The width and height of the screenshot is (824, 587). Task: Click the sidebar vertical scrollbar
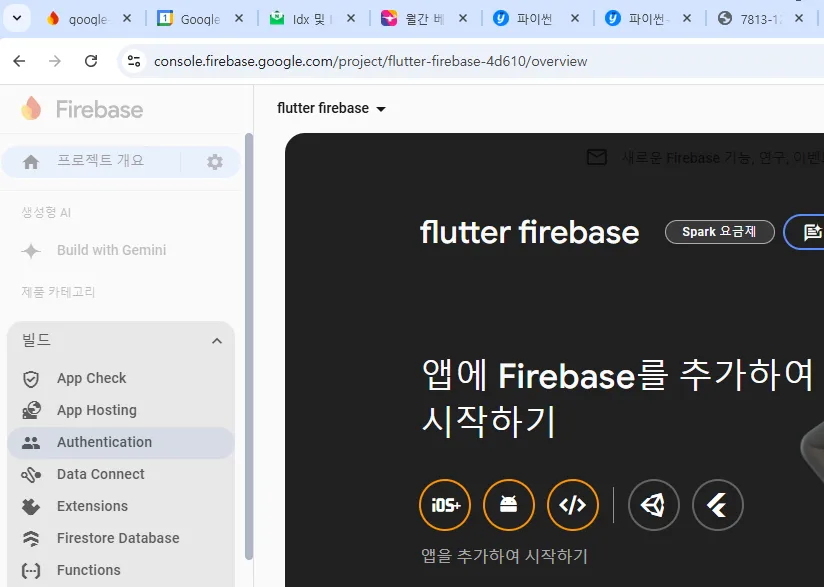249,347
